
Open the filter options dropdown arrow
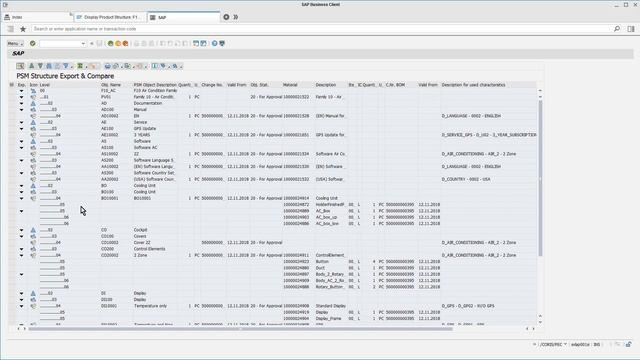(x=71, y=67)
